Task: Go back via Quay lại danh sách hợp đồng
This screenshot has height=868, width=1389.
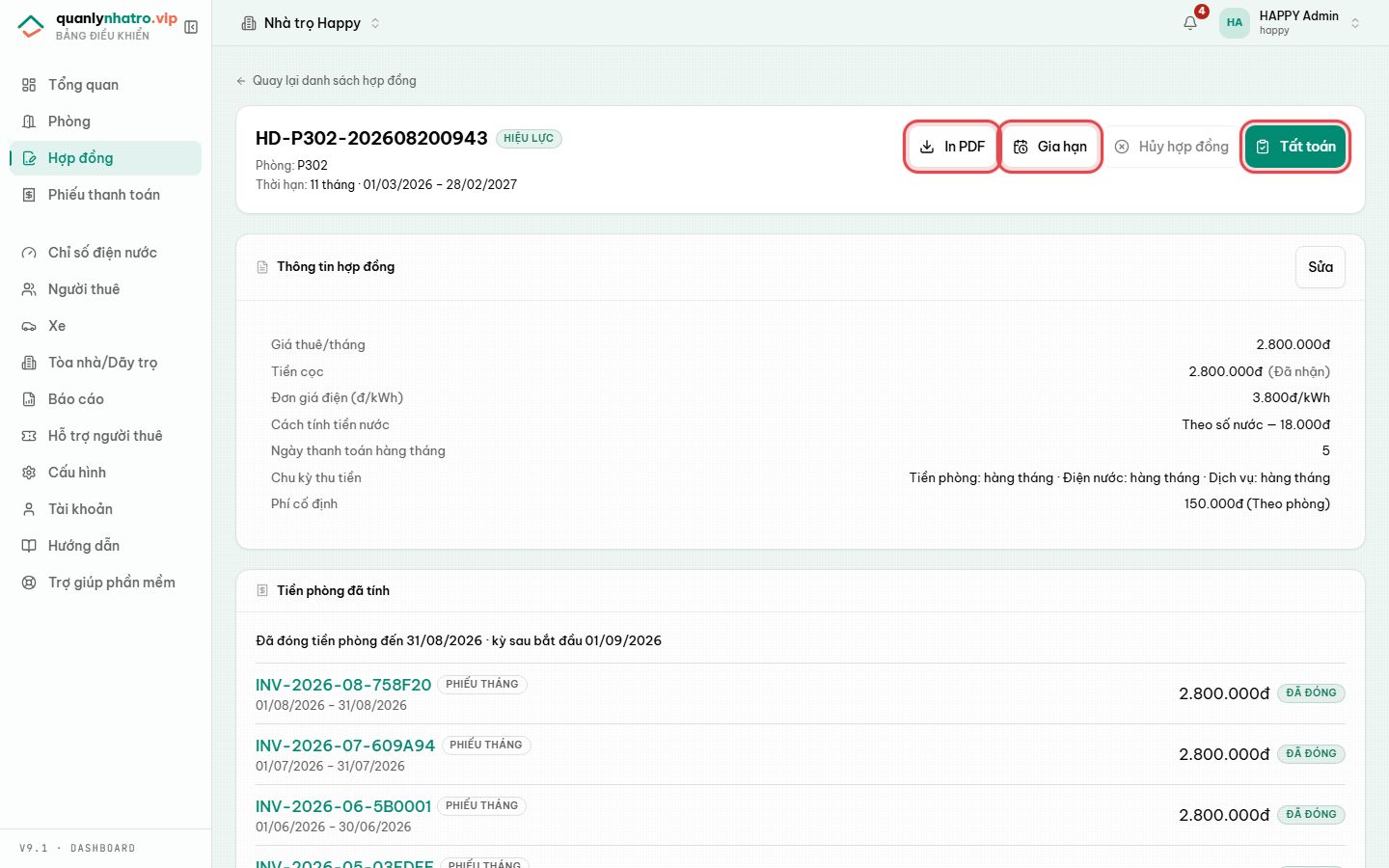Action: 326,81
